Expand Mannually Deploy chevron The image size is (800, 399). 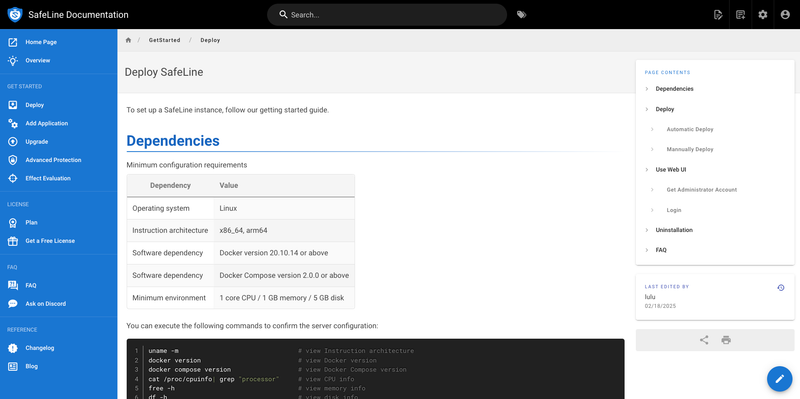652,149
